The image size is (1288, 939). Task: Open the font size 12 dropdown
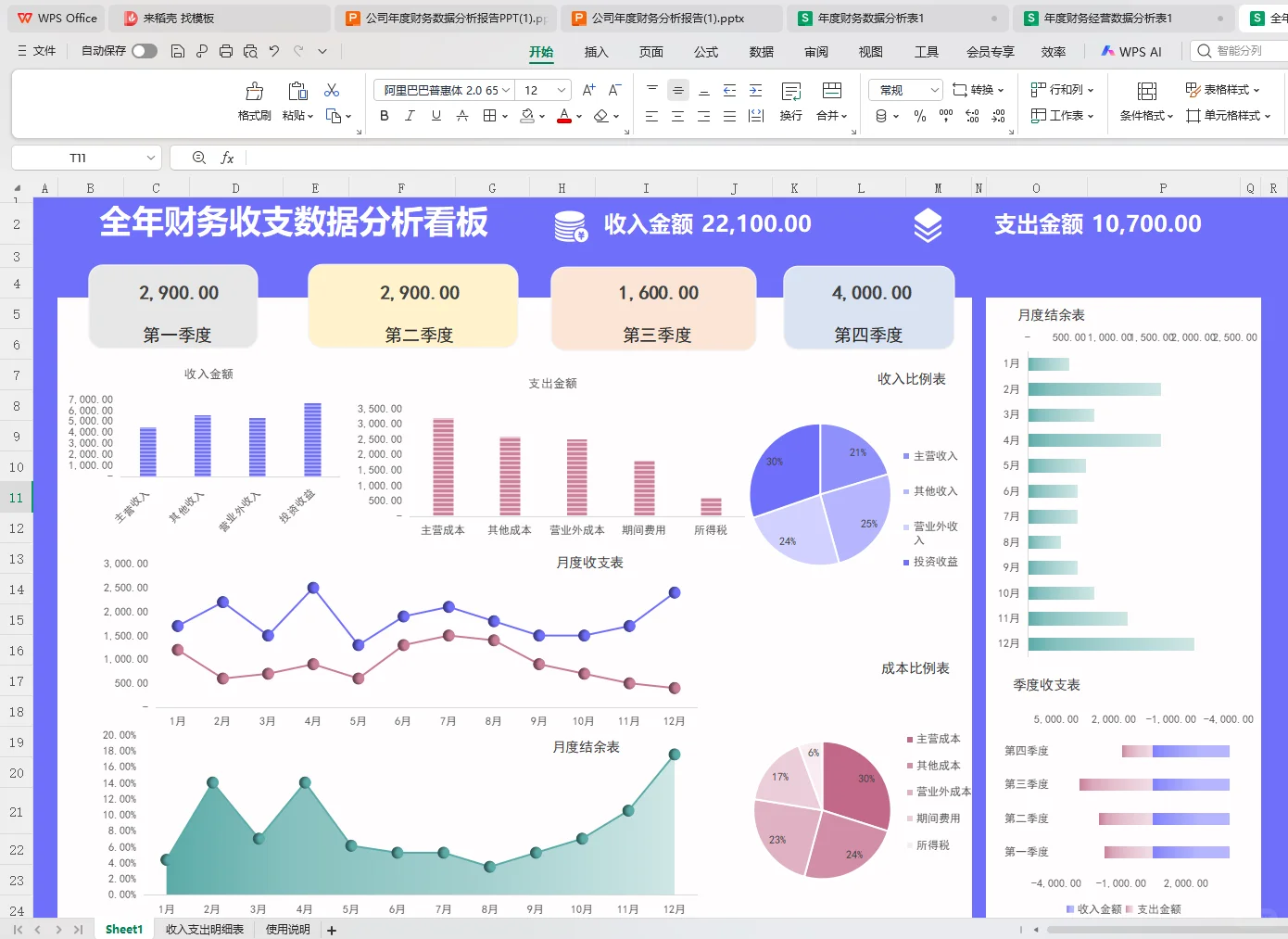pyautogui.click(x=562, y=90)
